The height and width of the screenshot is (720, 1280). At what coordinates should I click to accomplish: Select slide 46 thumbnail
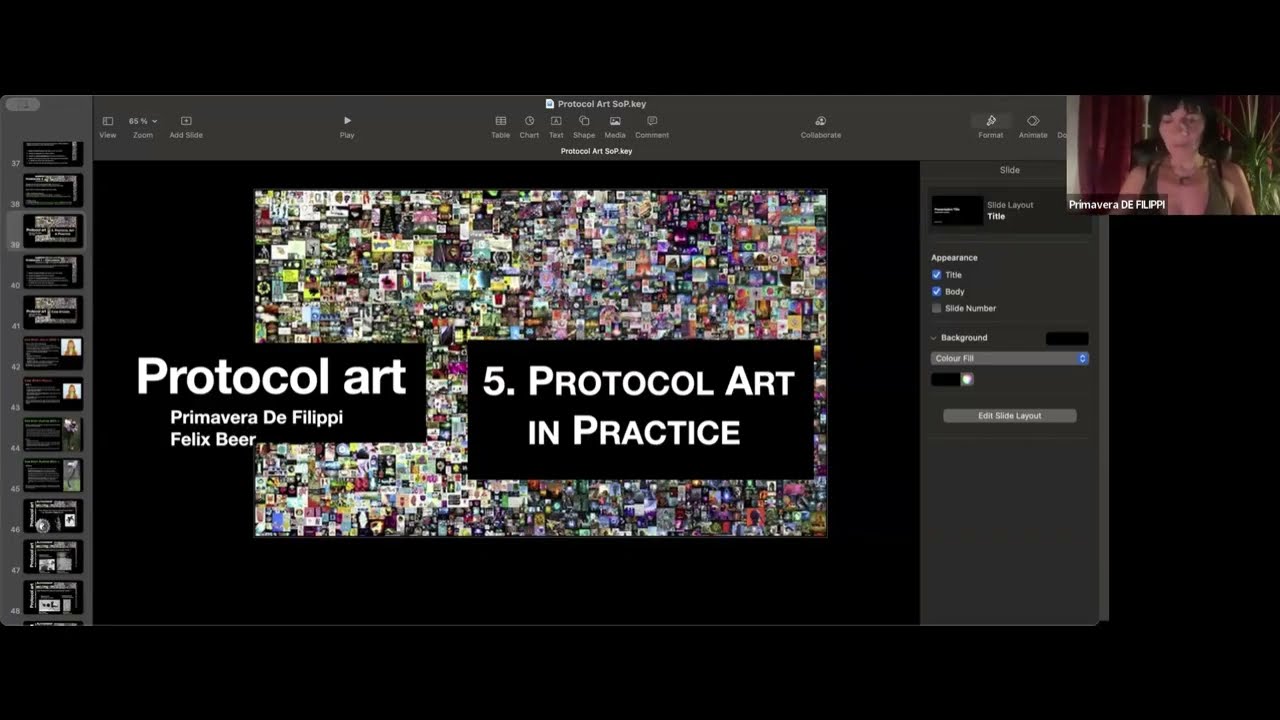click(x=53, y=516)
